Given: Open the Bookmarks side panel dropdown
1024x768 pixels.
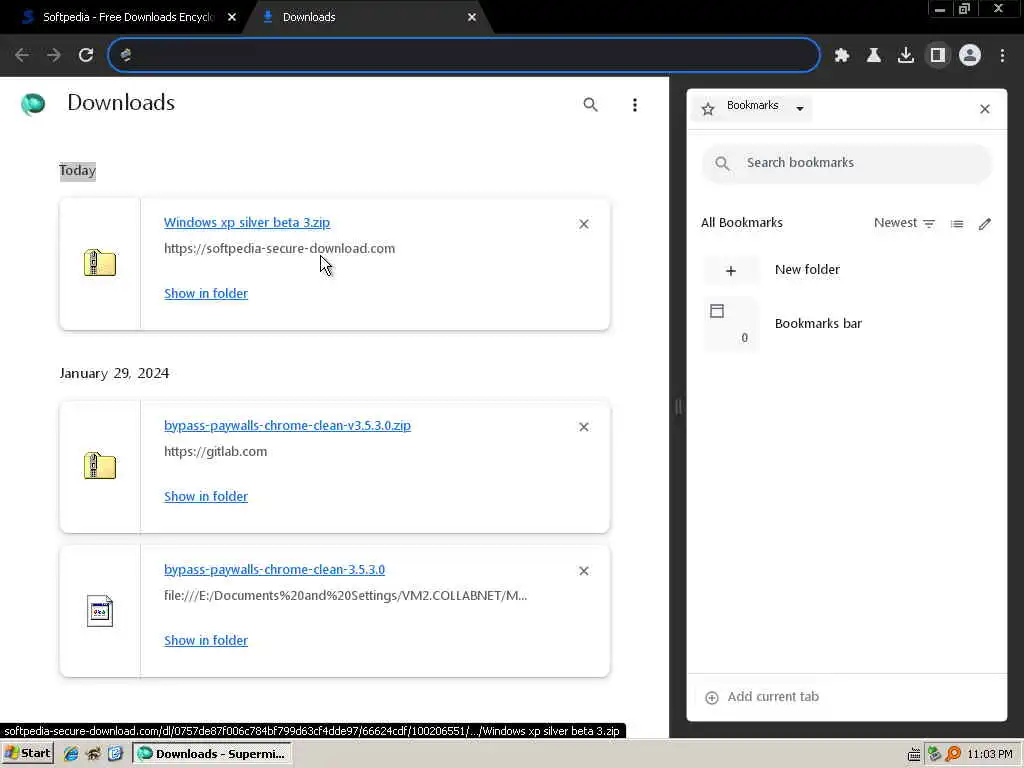Looking at the screenshot, I should (x=752, y=108).
